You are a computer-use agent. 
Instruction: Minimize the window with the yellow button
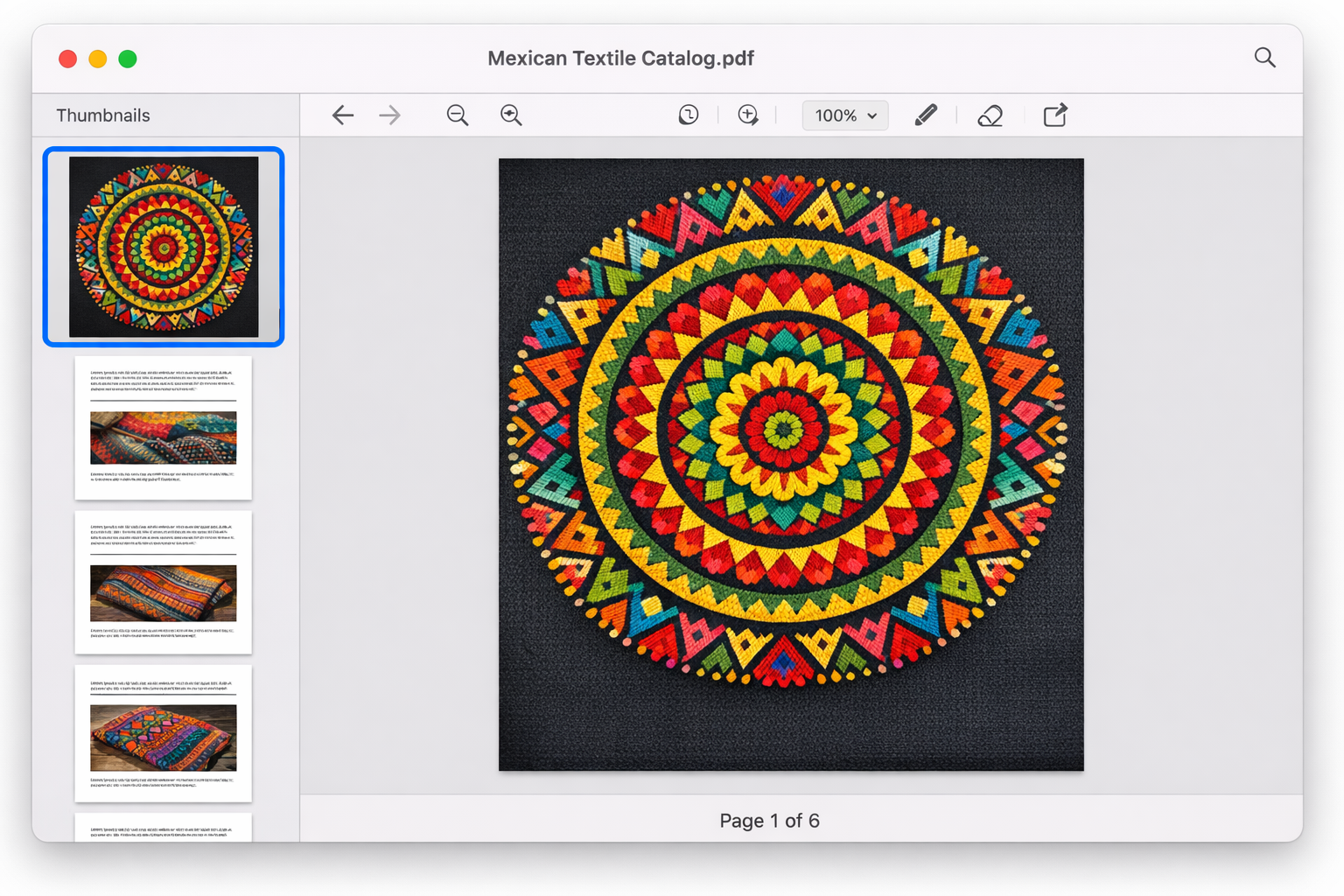pos(98,59)
